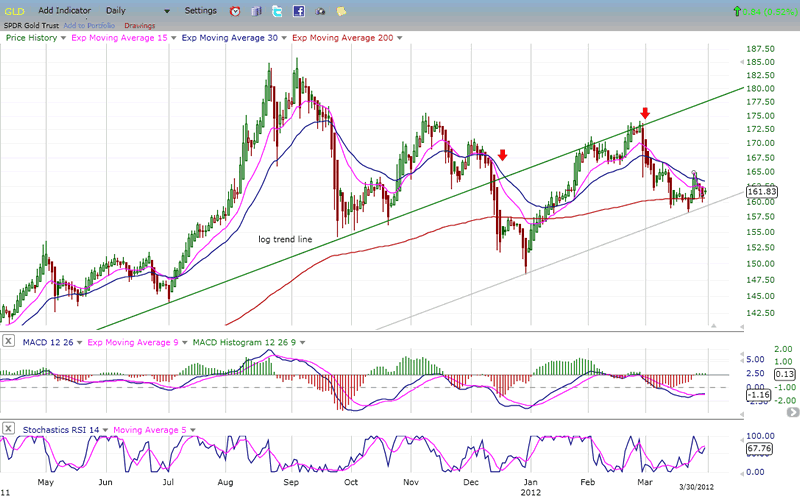Click the 67.76 Stochastics value label
Image resolution: width=800 pixels, height=497 pixels.
pos(759,449)
